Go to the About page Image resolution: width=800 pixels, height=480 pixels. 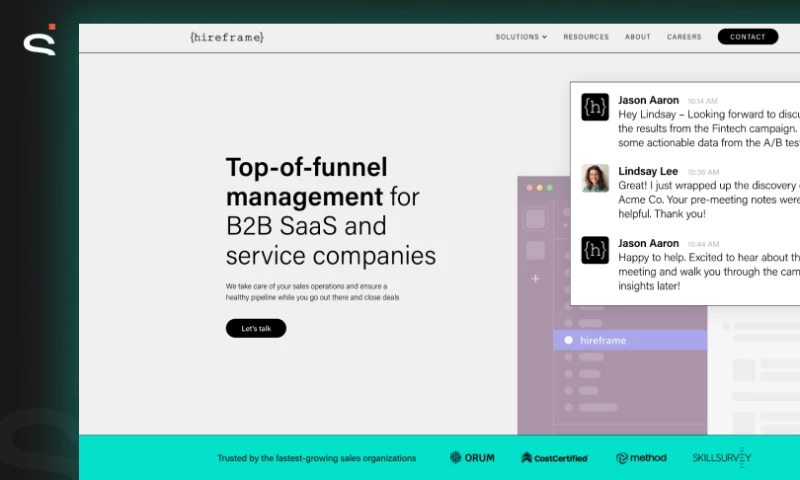637,37
